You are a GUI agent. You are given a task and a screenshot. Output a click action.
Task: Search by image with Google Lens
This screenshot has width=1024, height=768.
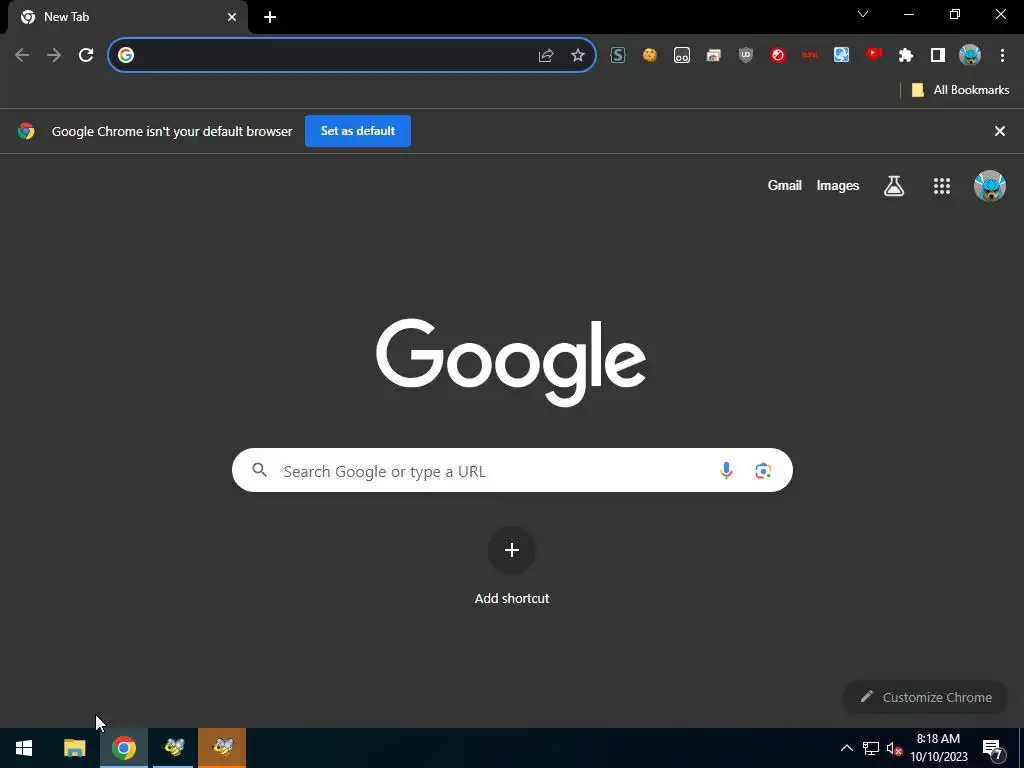click(x=763, y=470)
